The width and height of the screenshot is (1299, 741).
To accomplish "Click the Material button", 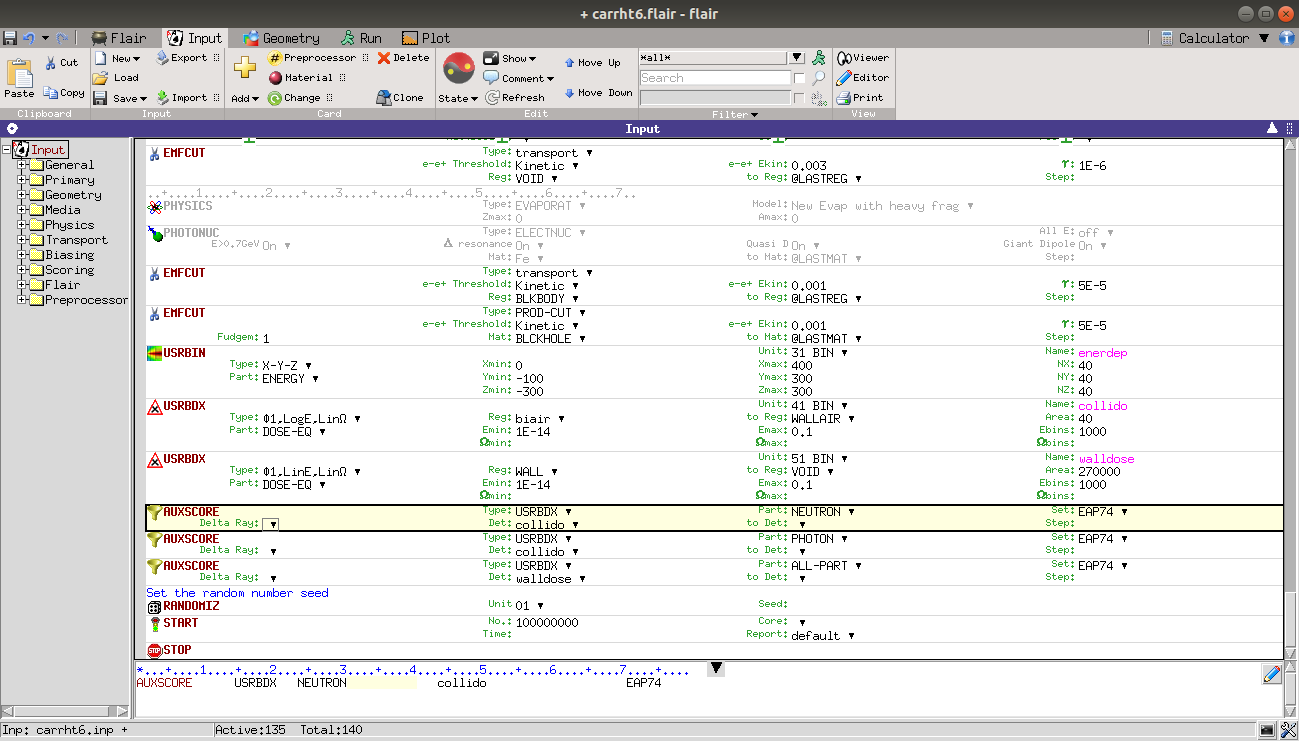I will (x=301, y=77).
